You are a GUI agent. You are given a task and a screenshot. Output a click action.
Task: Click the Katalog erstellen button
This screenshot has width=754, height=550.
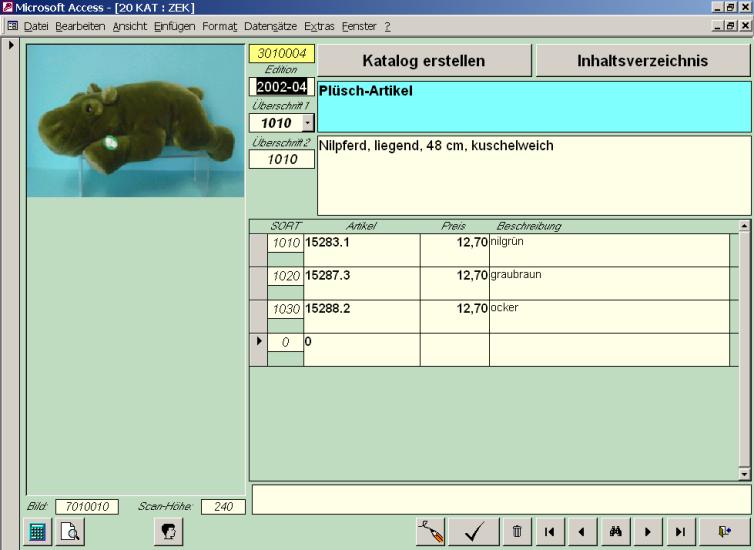(424, 61)
